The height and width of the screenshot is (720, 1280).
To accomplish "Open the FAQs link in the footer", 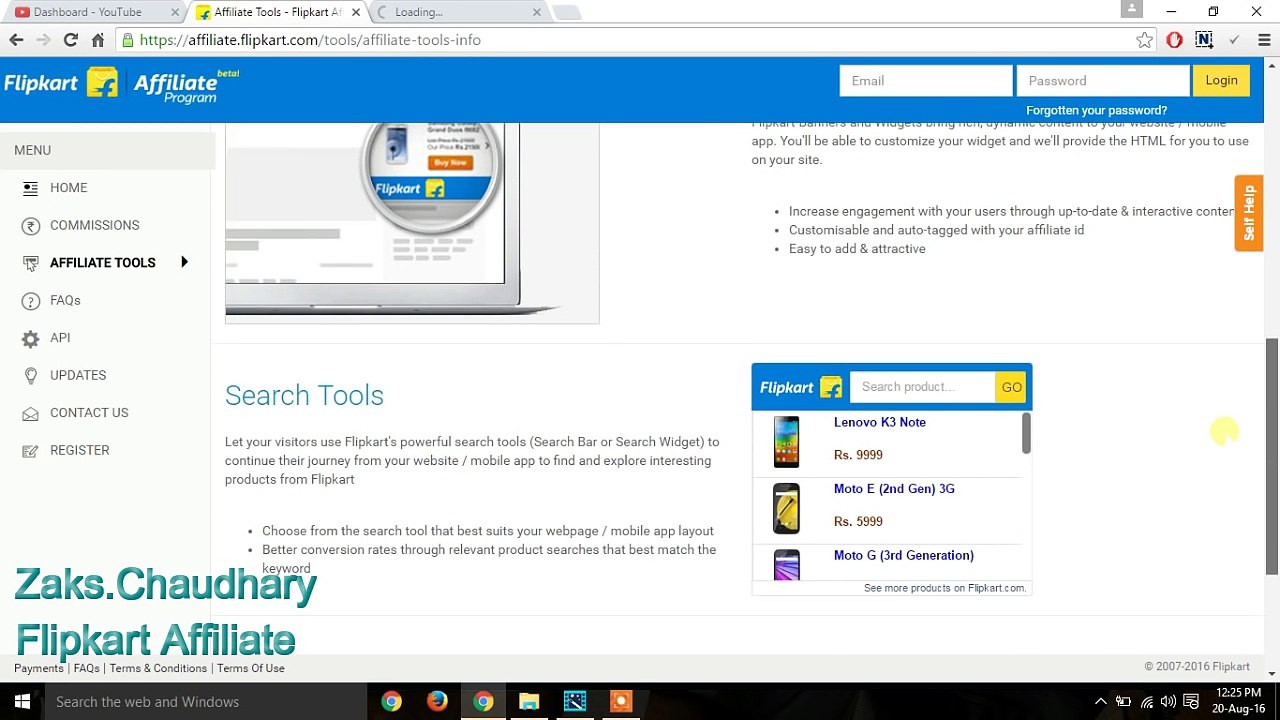I will 87,668.
